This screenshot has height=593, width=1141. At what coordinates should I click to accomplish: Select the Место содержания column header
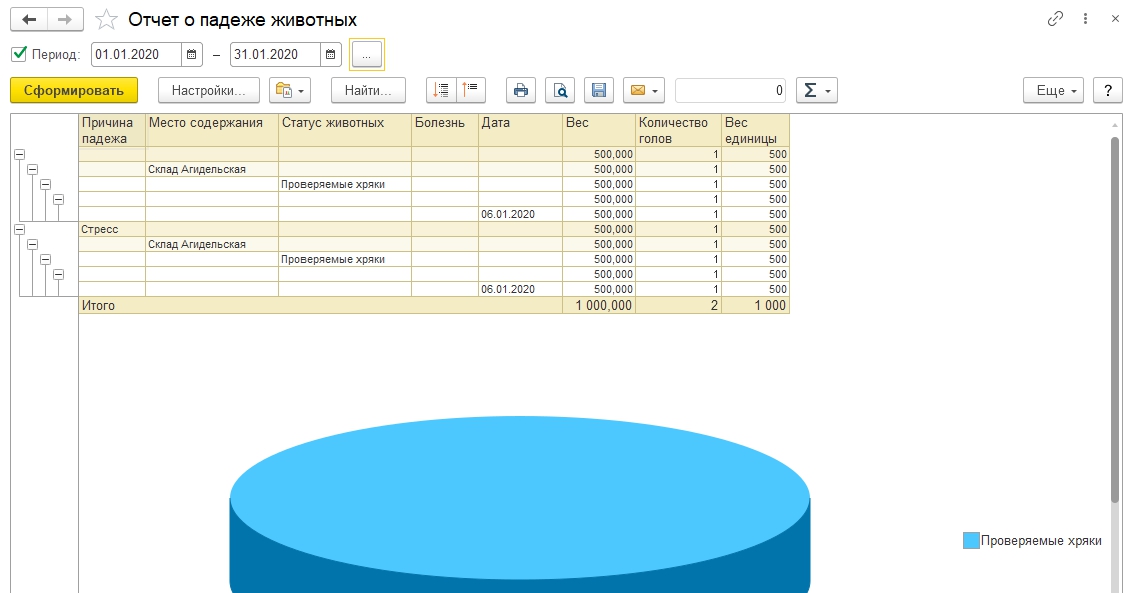click(x=212, y=130)
